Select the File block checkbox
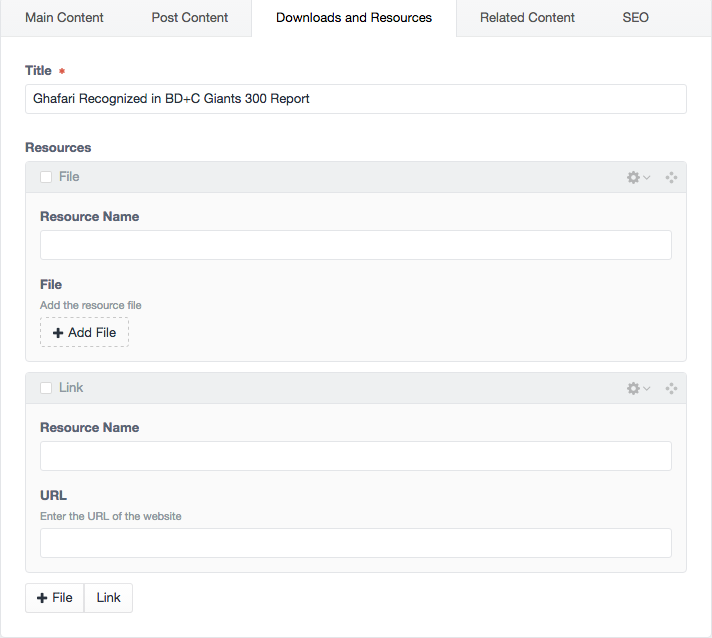Image resolution: width=712 pixels, height=638 pixels. tap(46, 177)
